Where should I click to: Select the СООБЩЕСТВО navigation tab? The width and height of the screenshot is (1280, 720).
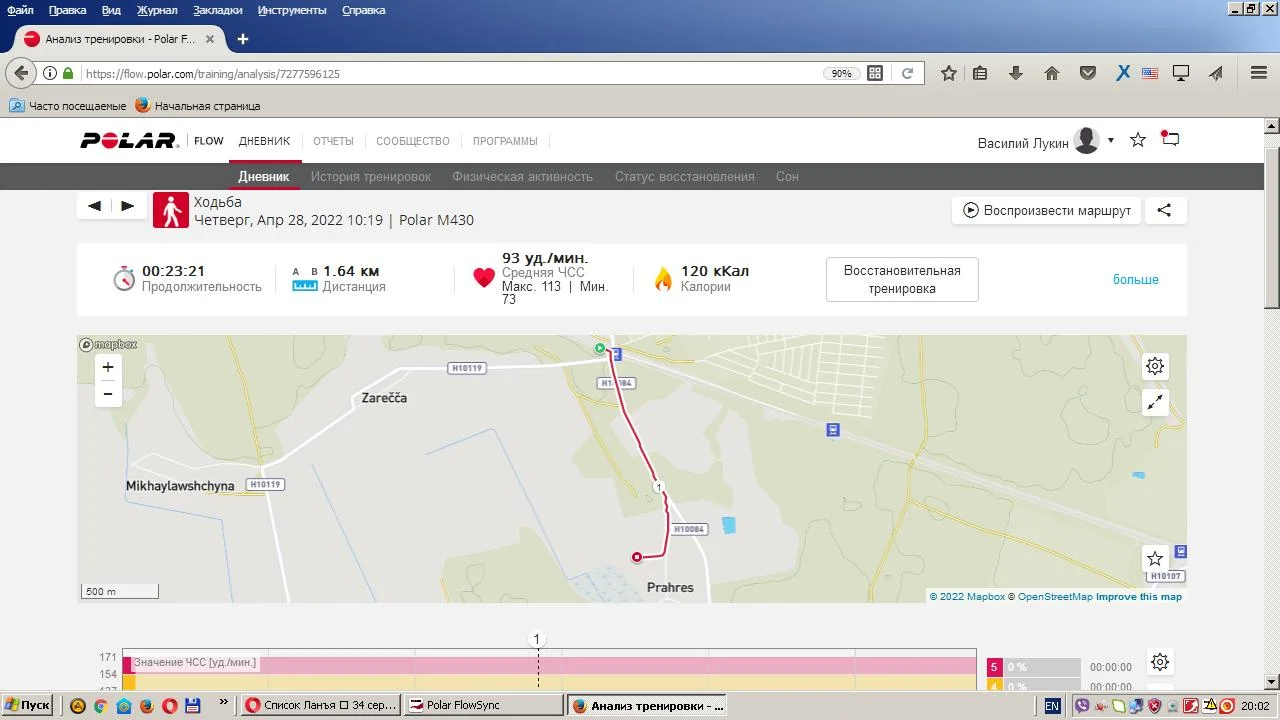pyautogui.click(x=413, y=141)
